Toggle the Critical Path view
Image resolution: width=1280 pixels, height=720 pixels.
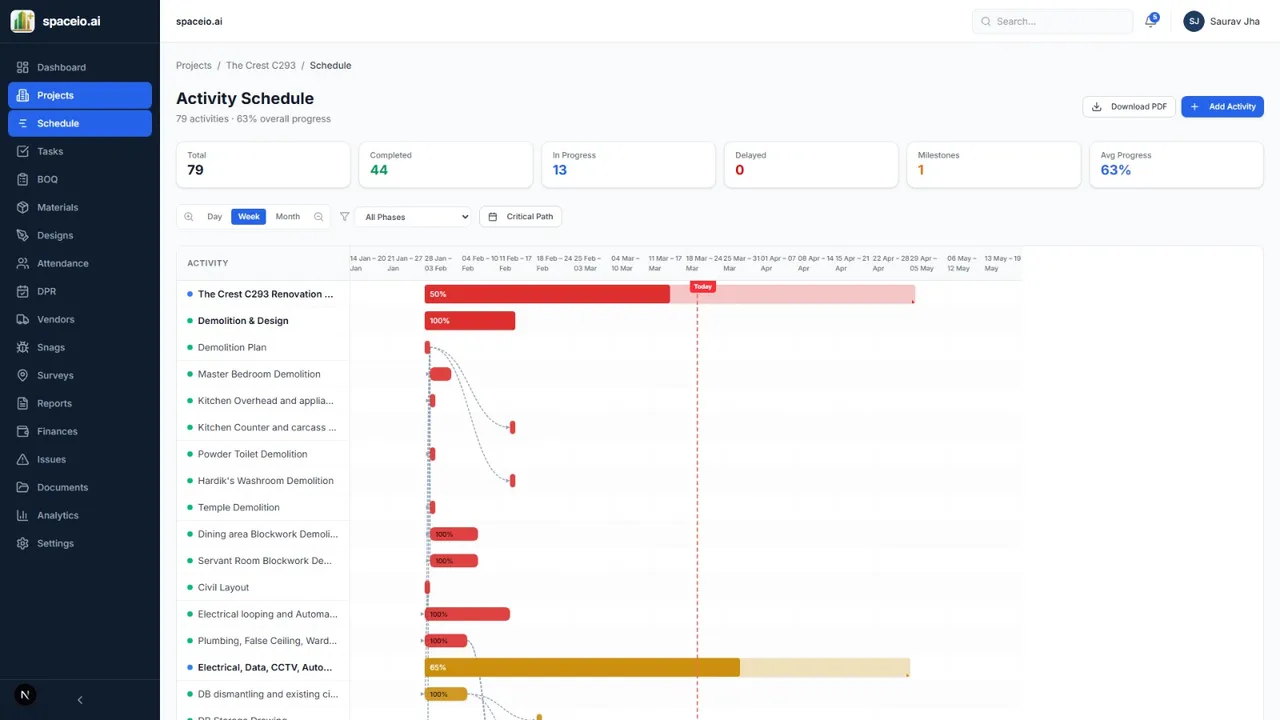tap(520, 216)
